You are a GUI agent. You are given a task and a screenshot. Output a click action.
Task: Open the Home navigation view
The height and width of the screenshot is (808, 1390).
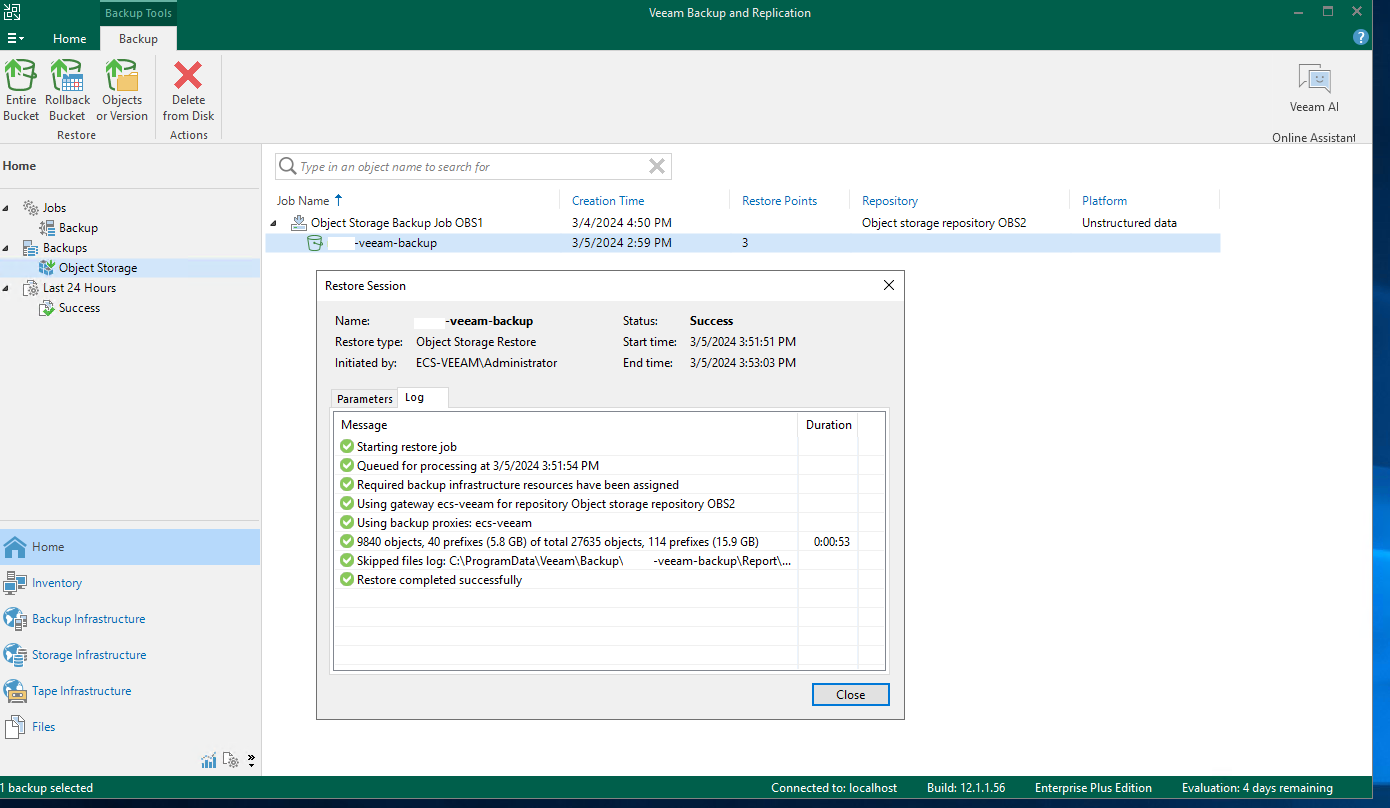pos(130,547)
